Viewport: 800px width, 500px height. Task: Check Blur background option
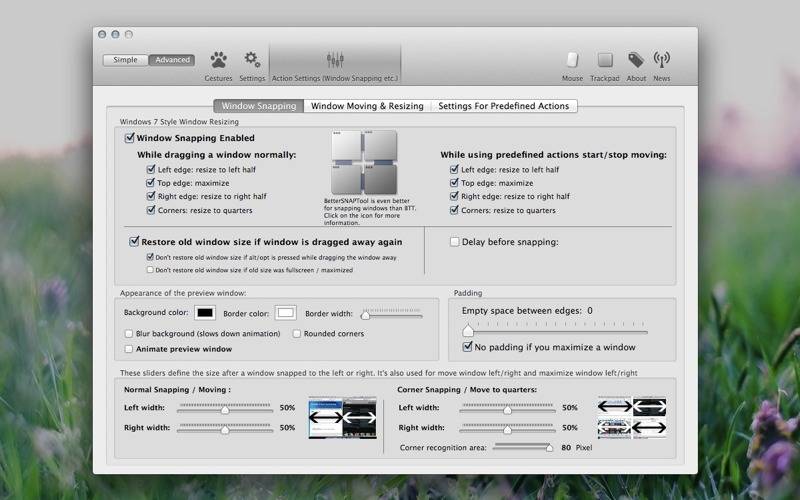click(129, 333)
